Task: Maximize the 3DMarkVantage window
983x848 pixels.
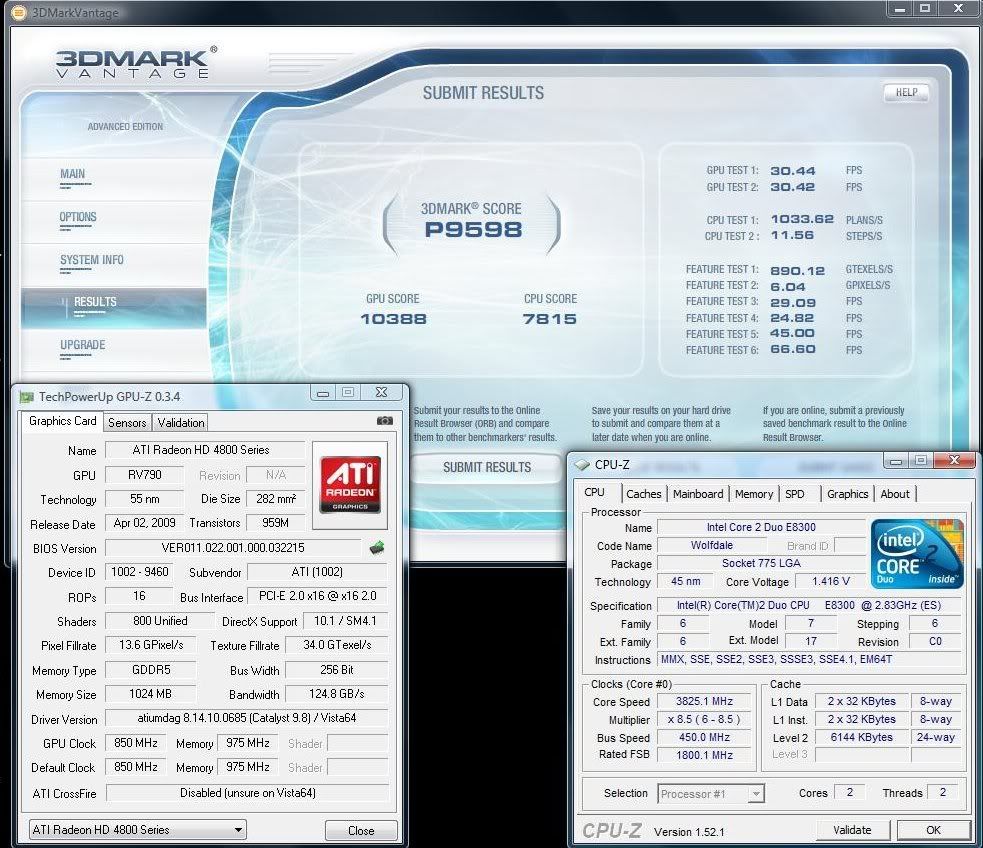Action: tap(925, 8)
